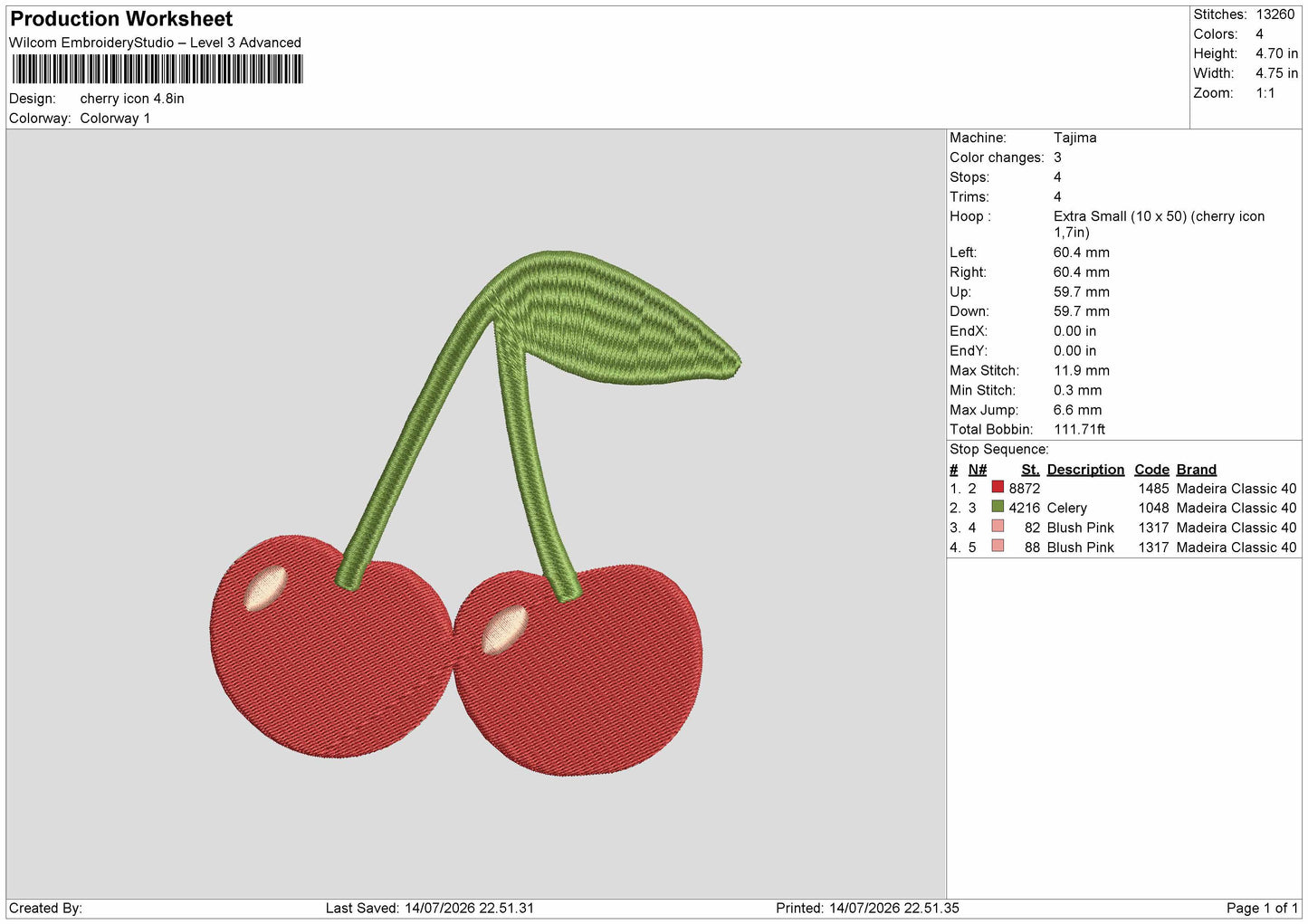Click thread code 1485
The image size is (1308, 924).
[x=1153, y=489]
